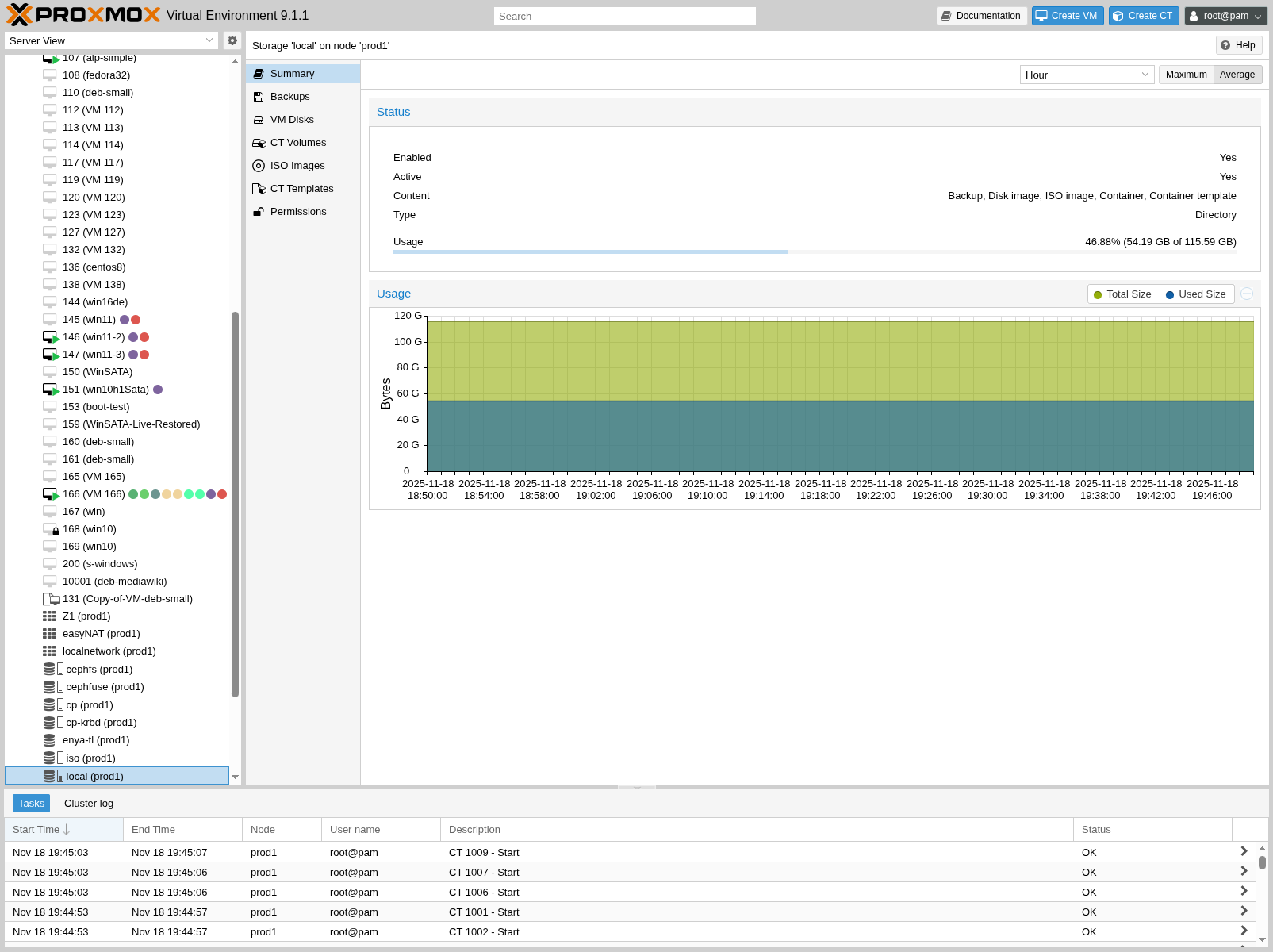This screenshot has height=952, width=1273.
Task: Click the Create VM button
Action: pos(1068,16)
